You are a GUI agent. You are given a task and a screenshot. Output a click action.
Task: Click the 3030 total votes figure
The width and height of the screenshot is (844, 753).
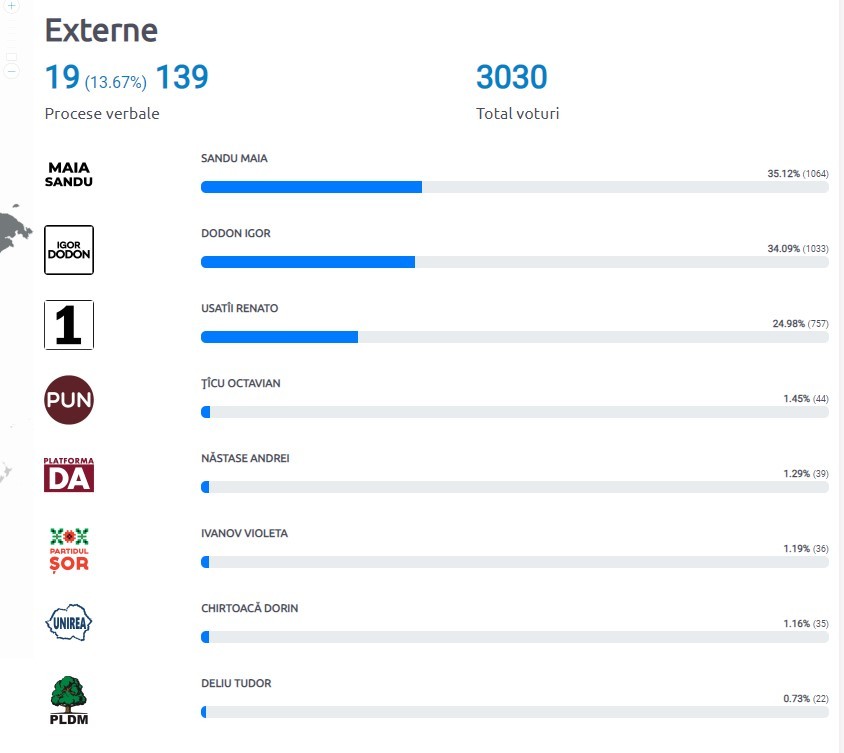pyautogui.click(x=511, y=77)
